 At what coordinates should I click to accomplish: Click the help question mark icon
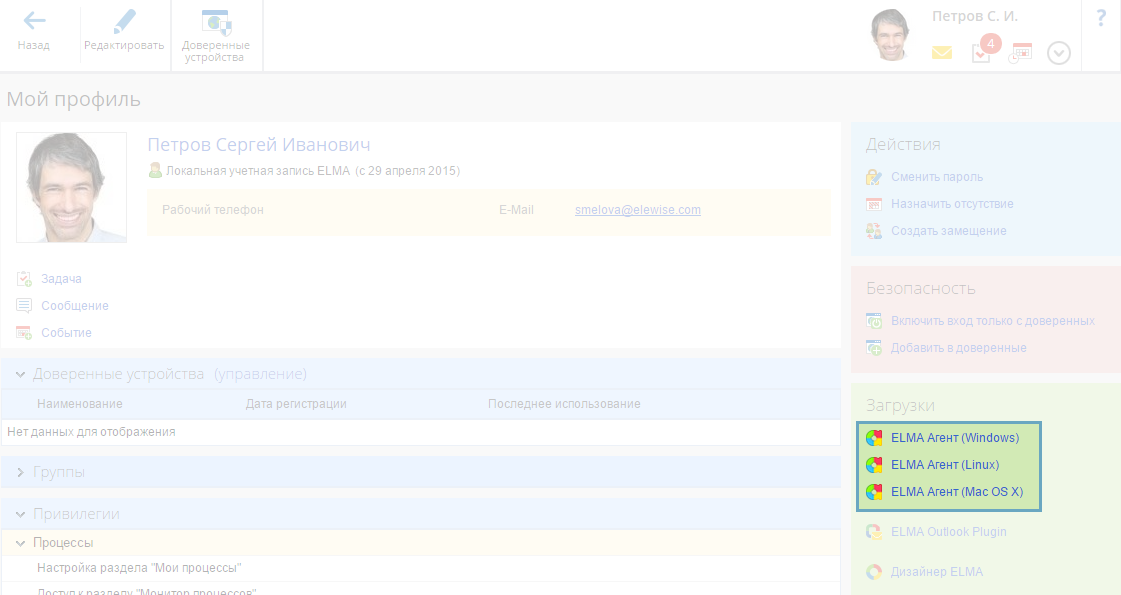(x=1101, y=19)
